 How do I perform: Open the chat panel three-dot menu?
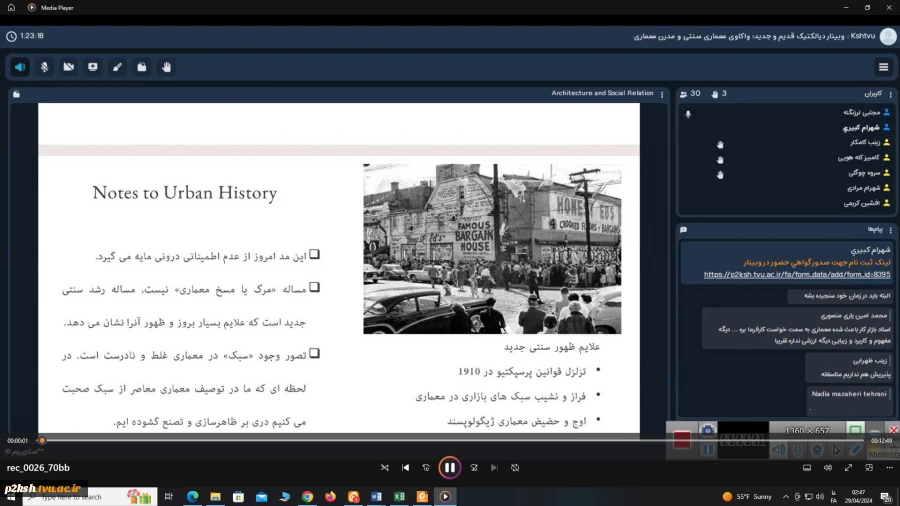coord(890,230)
